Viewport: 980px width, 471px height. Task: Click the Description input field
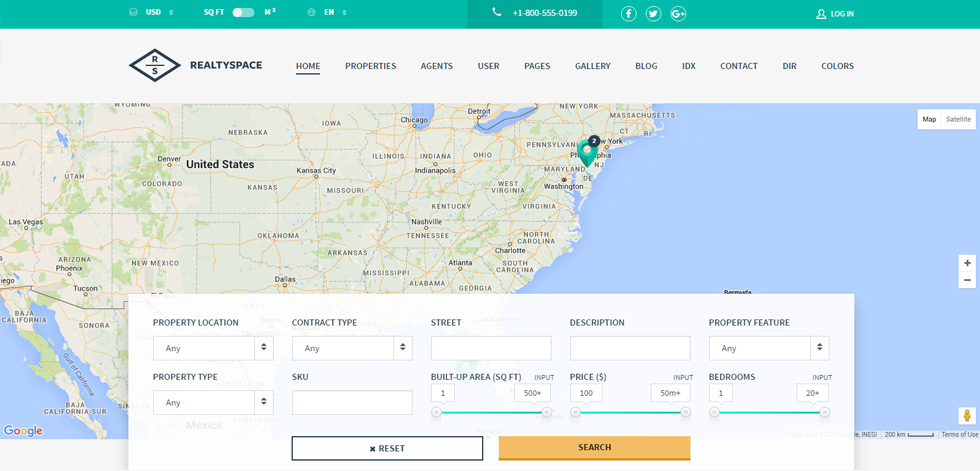(x=630, y=348)
